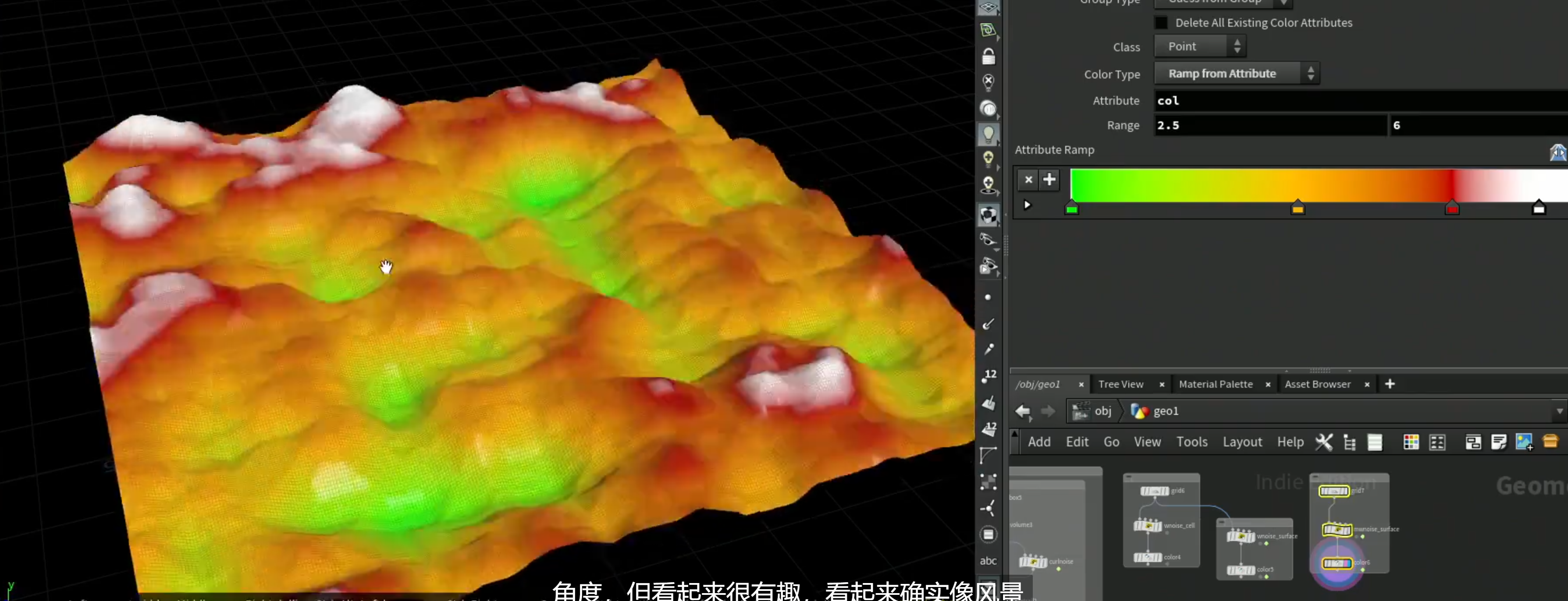Select the green ramp marker
Image resolution: width=1568 pixels, height=601 pixels.
1071,208
